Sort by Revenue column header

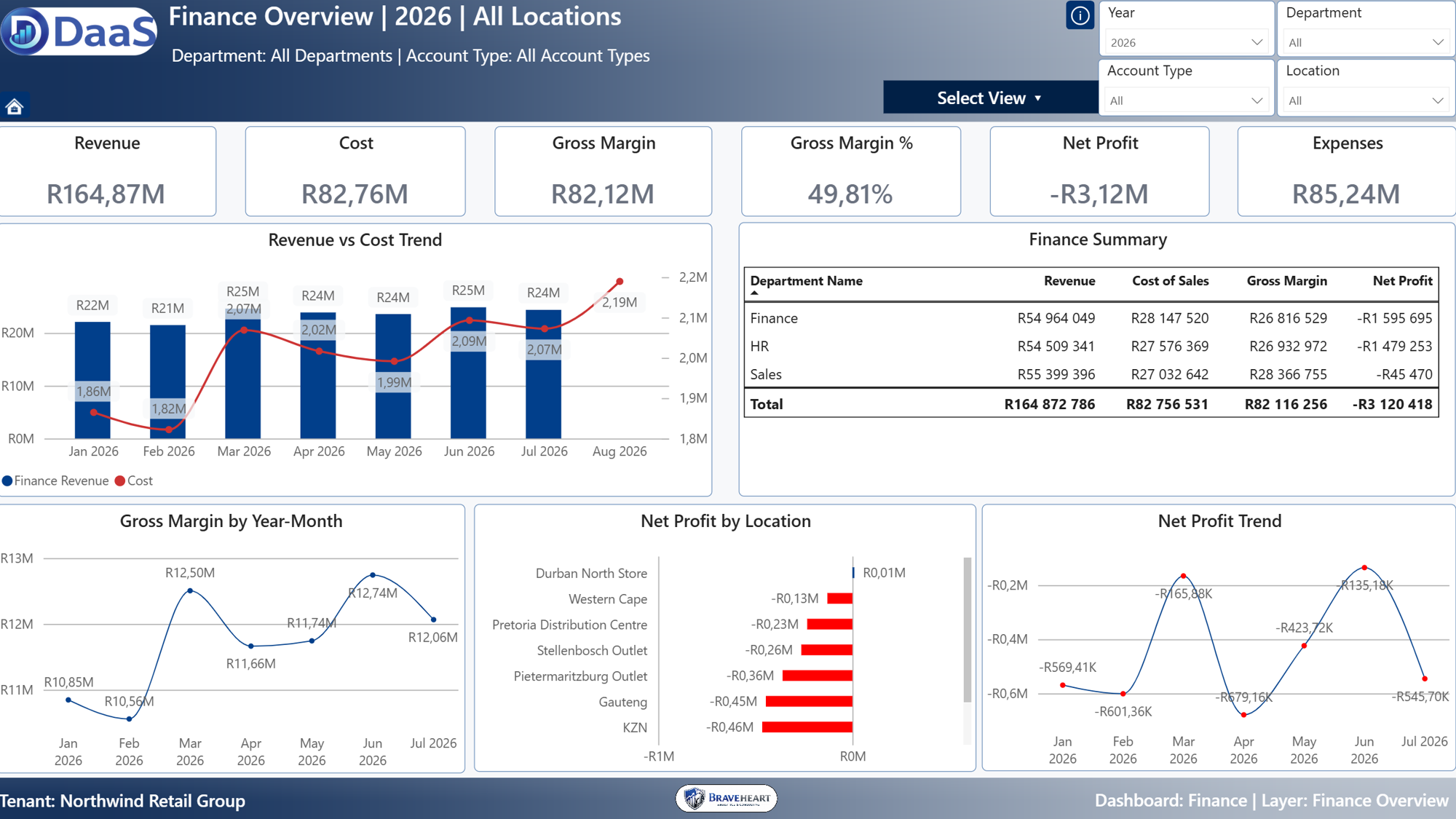(1069, 281)
